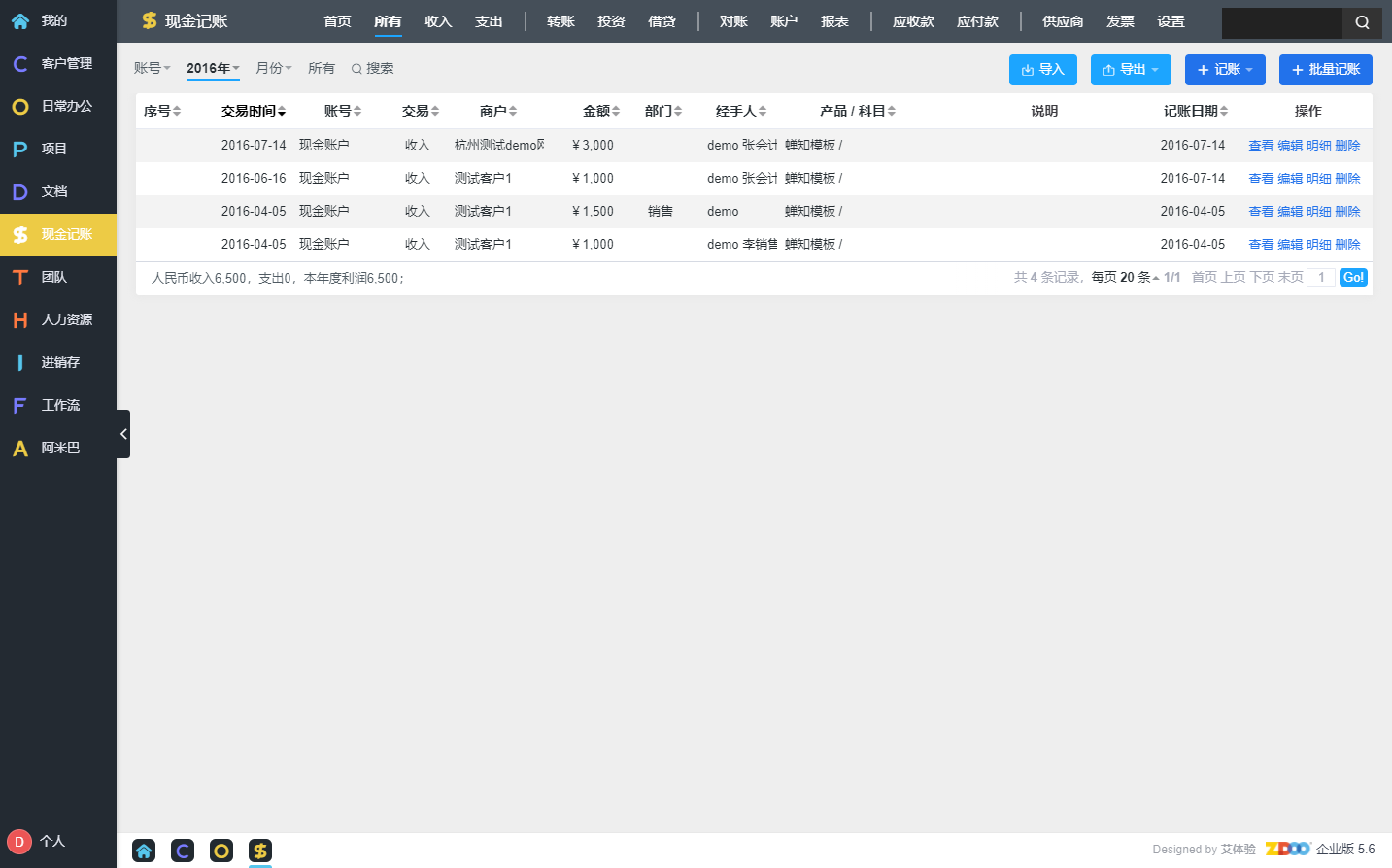Screen dimensions: 1392x868
Task: Sort by 记账日期 column
Action: [1196, 111]
